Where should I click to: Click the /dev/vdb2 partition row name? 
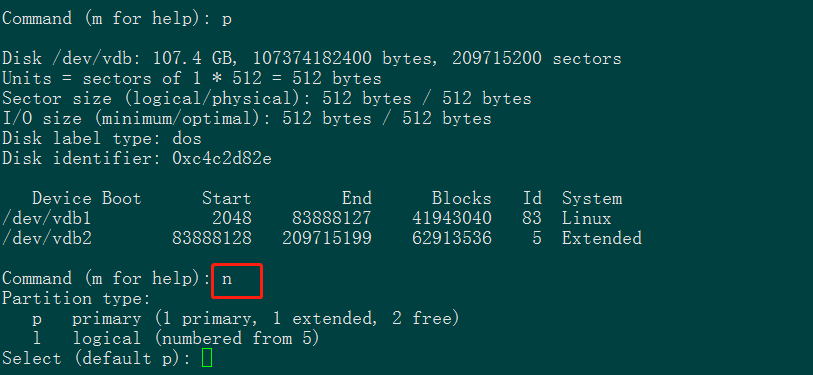[47, 238]
